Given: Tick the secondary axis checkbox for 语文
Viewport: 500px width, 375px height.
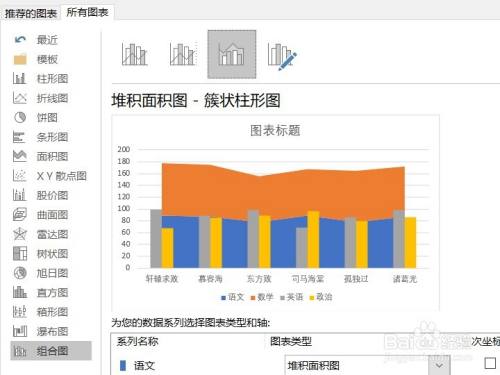Looking at the screenshot, I should coord(490,363).
